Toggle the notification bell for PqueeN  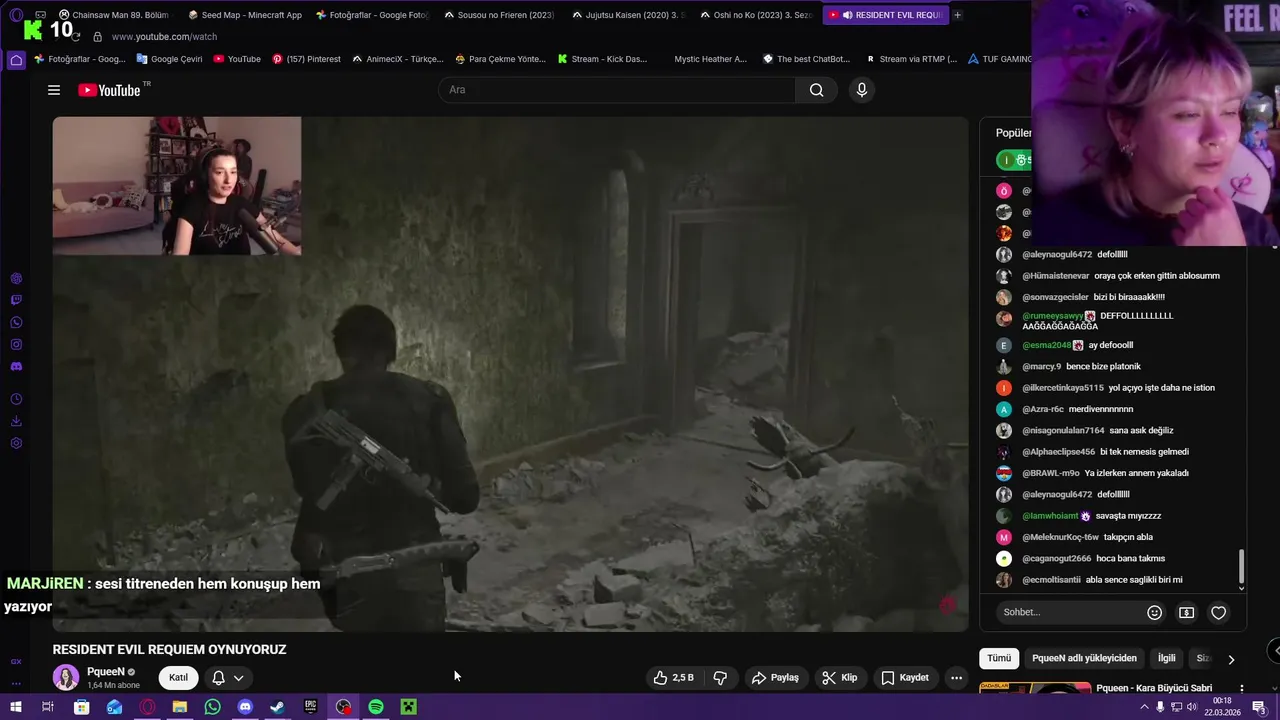coord(218,678)
